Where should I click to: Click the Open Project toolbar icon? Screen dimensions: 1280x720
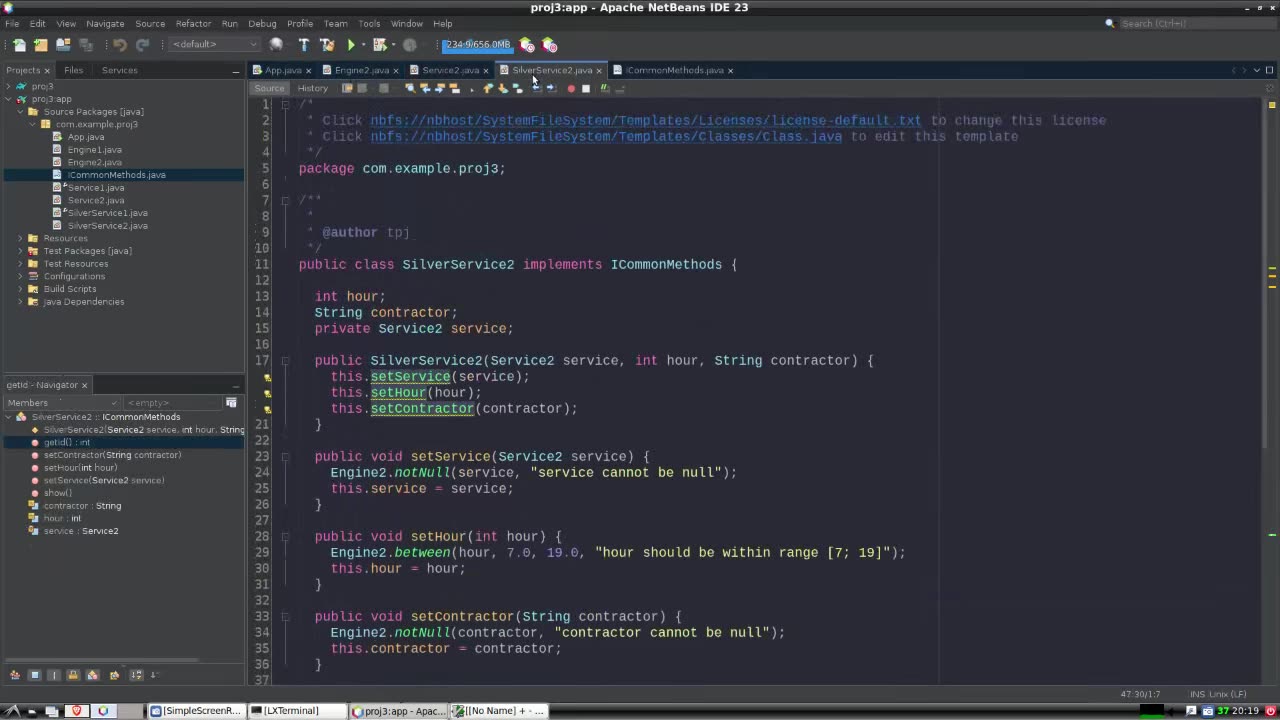(x=63, y=45)
